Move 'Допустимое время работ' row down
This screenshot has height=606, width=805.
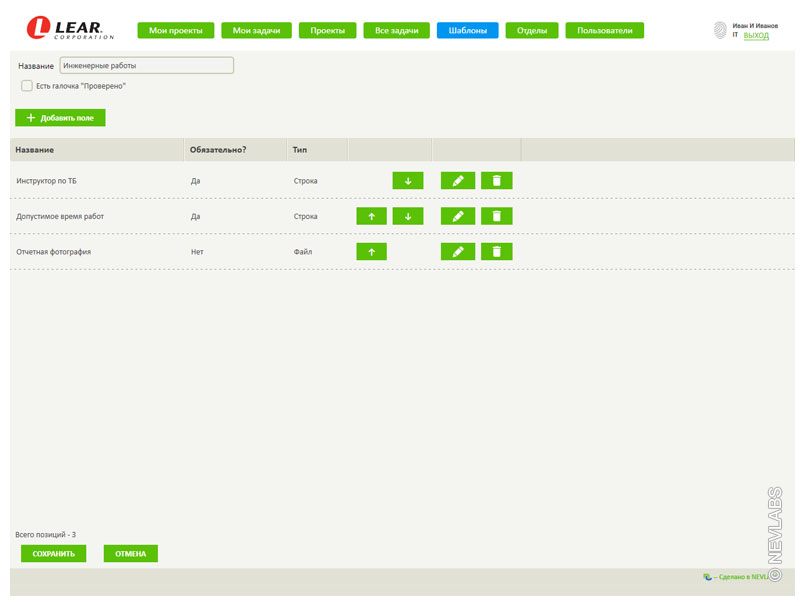coord(407,216)
